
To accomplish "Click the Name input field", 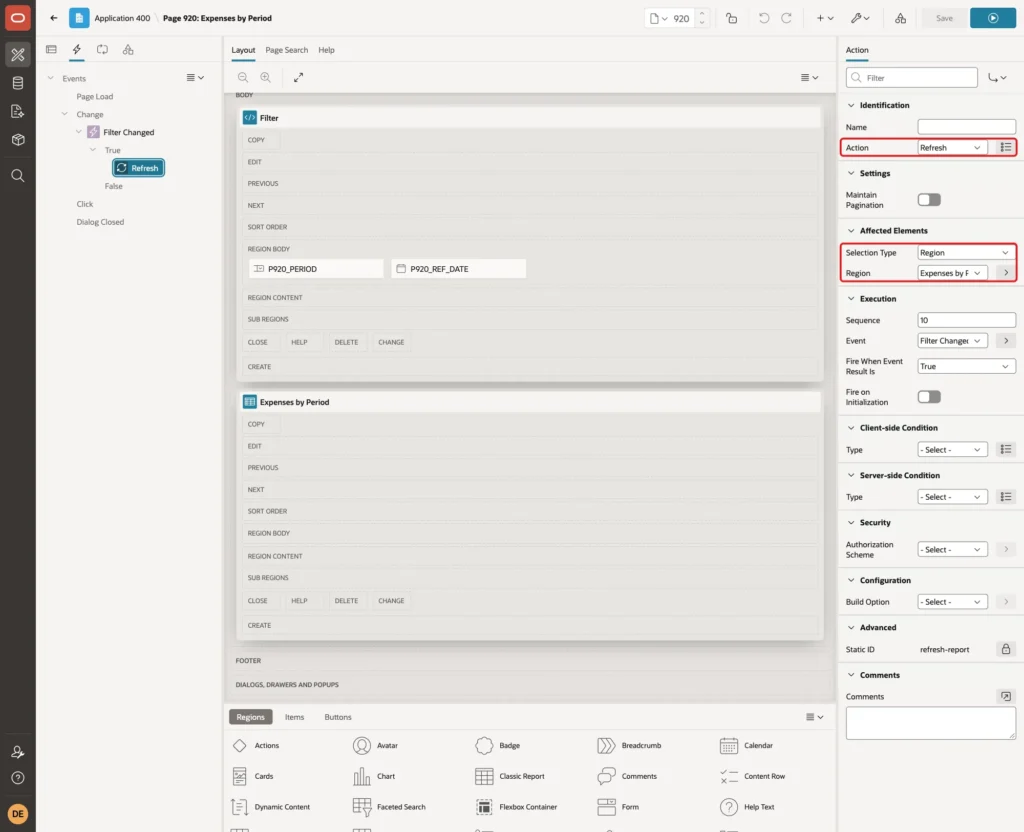I will tap(966, 127).
